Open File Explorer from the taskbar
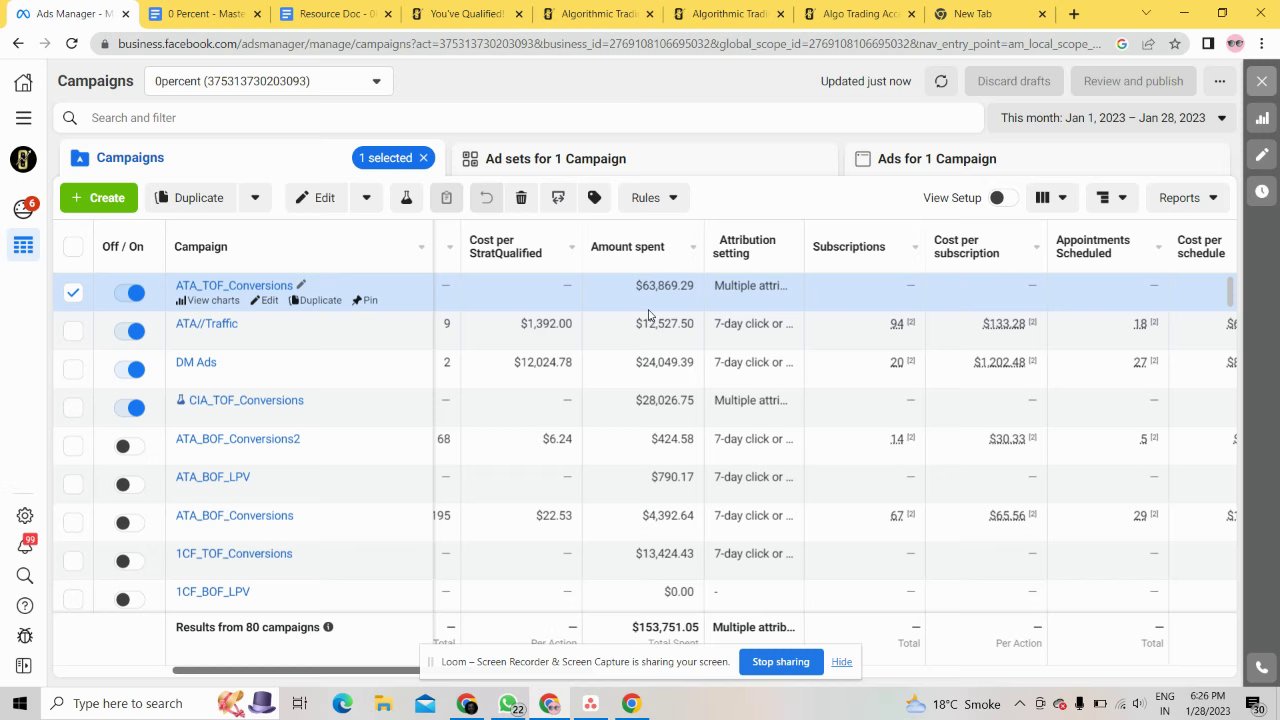This screenshot has height=720, width=1280. tap(384, 704)
